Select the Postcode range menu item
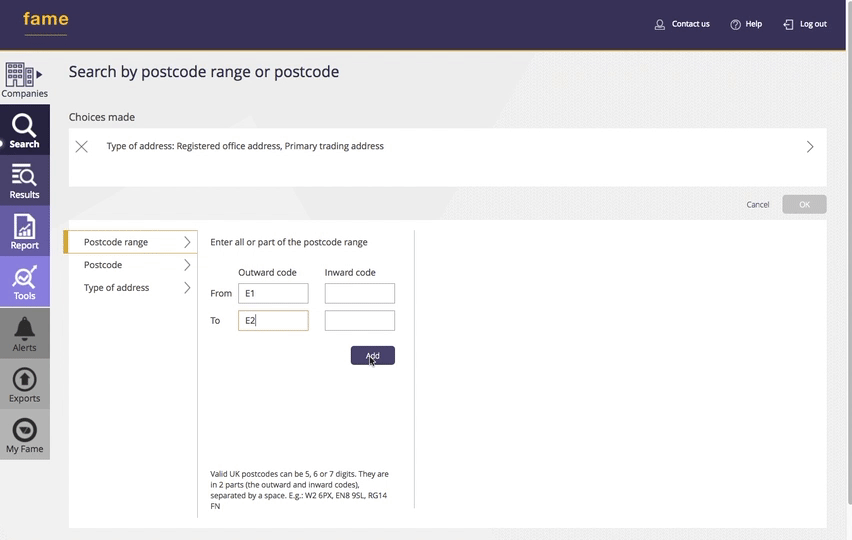This screenshot has width=852, height=540. pos(131,242)
